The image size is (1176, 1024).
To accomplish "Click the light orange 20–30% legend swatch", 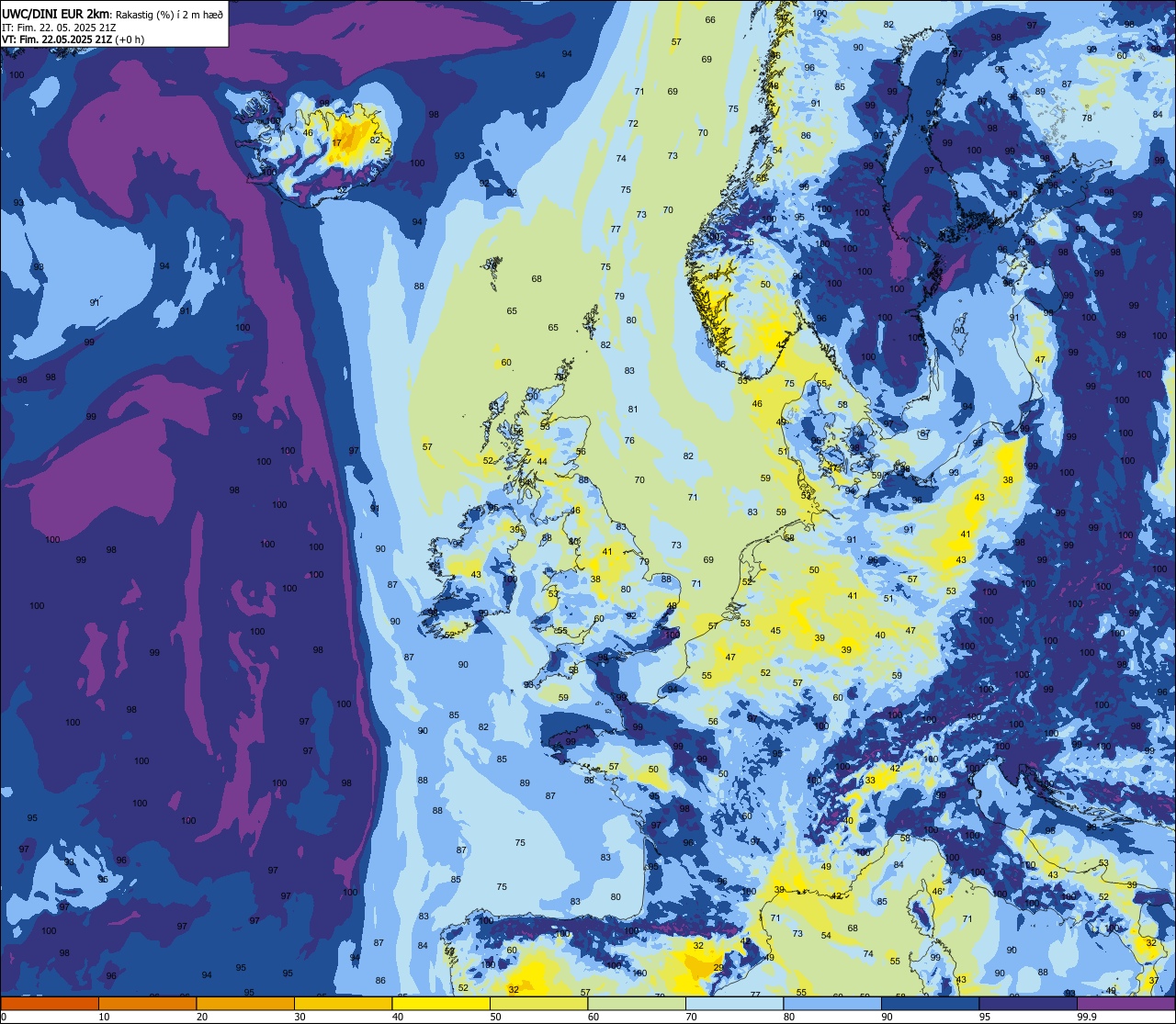I will (x=245, y=1003).
